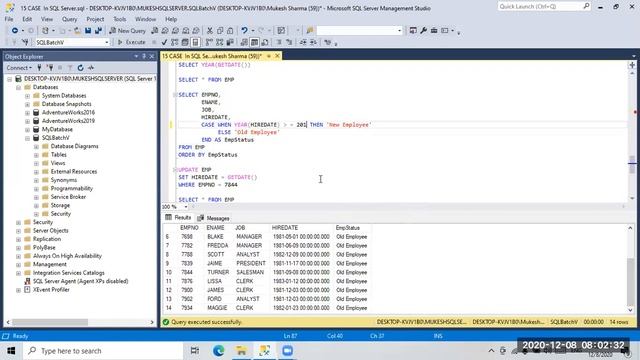Click the New Query toolbar button
This screenshot has height=360, width=640.
[127, 31]
